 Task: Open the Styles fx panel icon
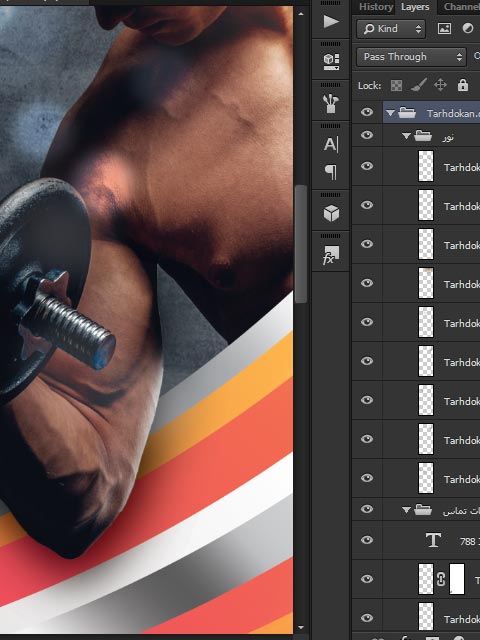(x=331, y=255)
